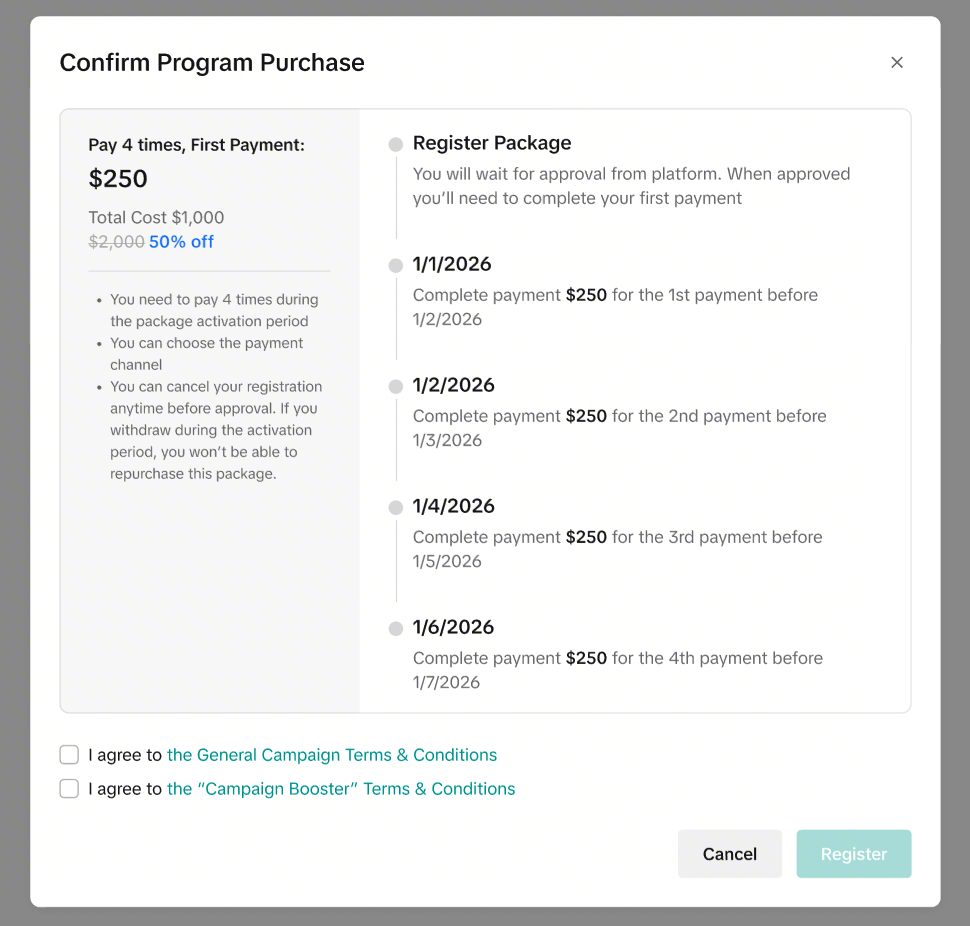970x926 pixels.
Task: Click the blue "50% off" discount label
Action: (181, 242)
